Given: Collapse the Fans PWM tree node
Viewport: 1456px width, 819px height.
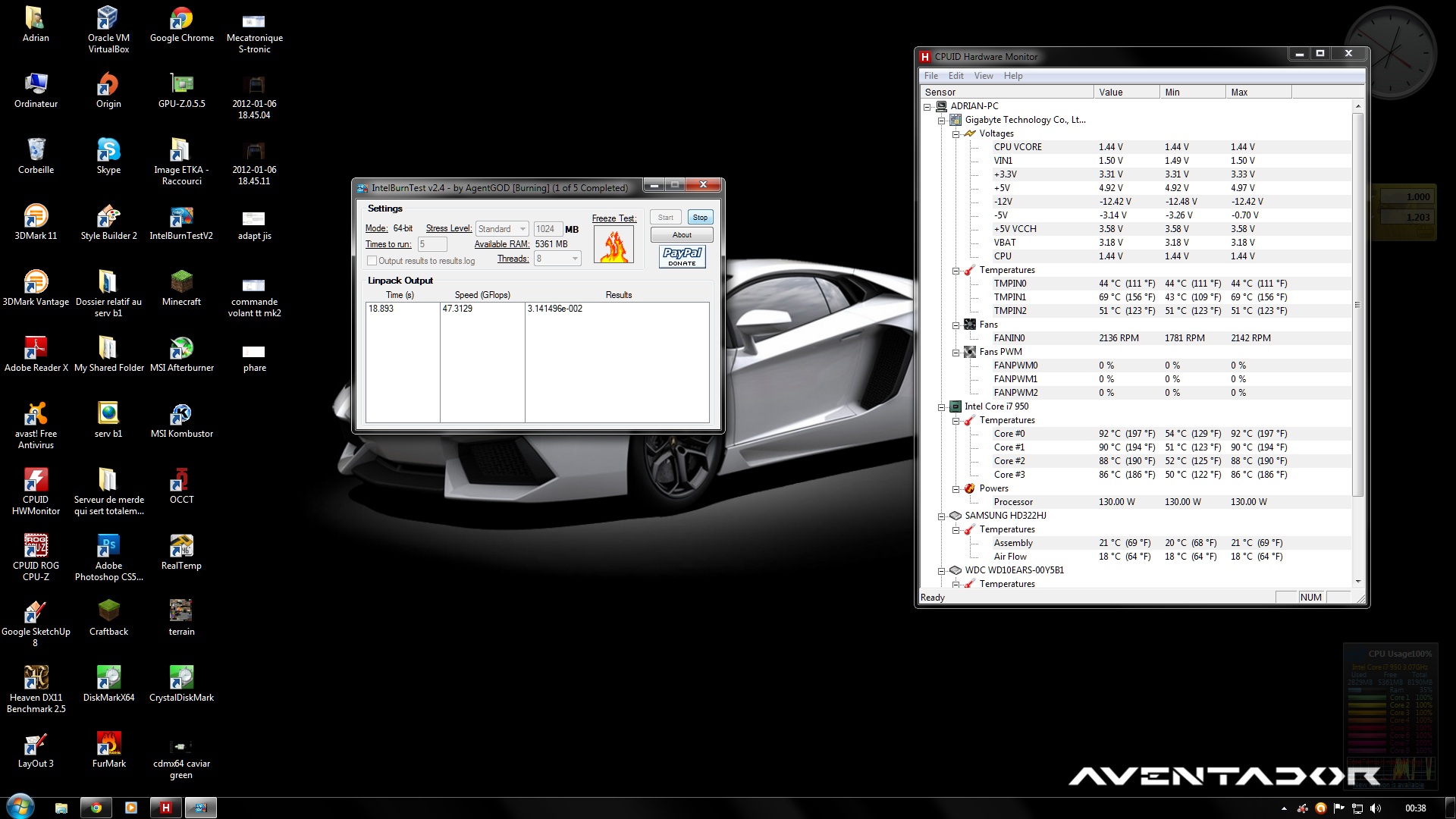Looking at the screenshot, I should 956,352.
